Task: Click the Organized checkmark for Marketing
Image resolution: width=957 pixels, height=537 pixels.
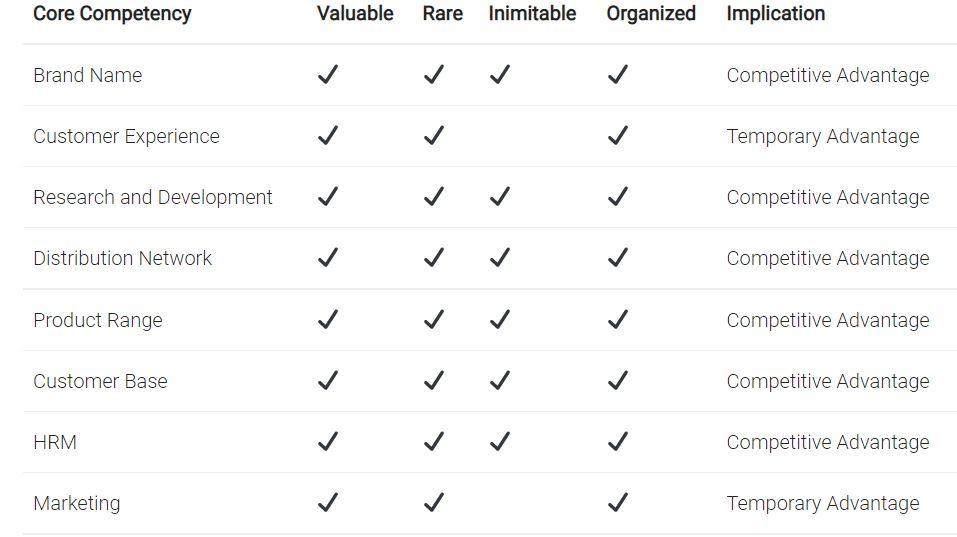Action: (x=617, y=503)
